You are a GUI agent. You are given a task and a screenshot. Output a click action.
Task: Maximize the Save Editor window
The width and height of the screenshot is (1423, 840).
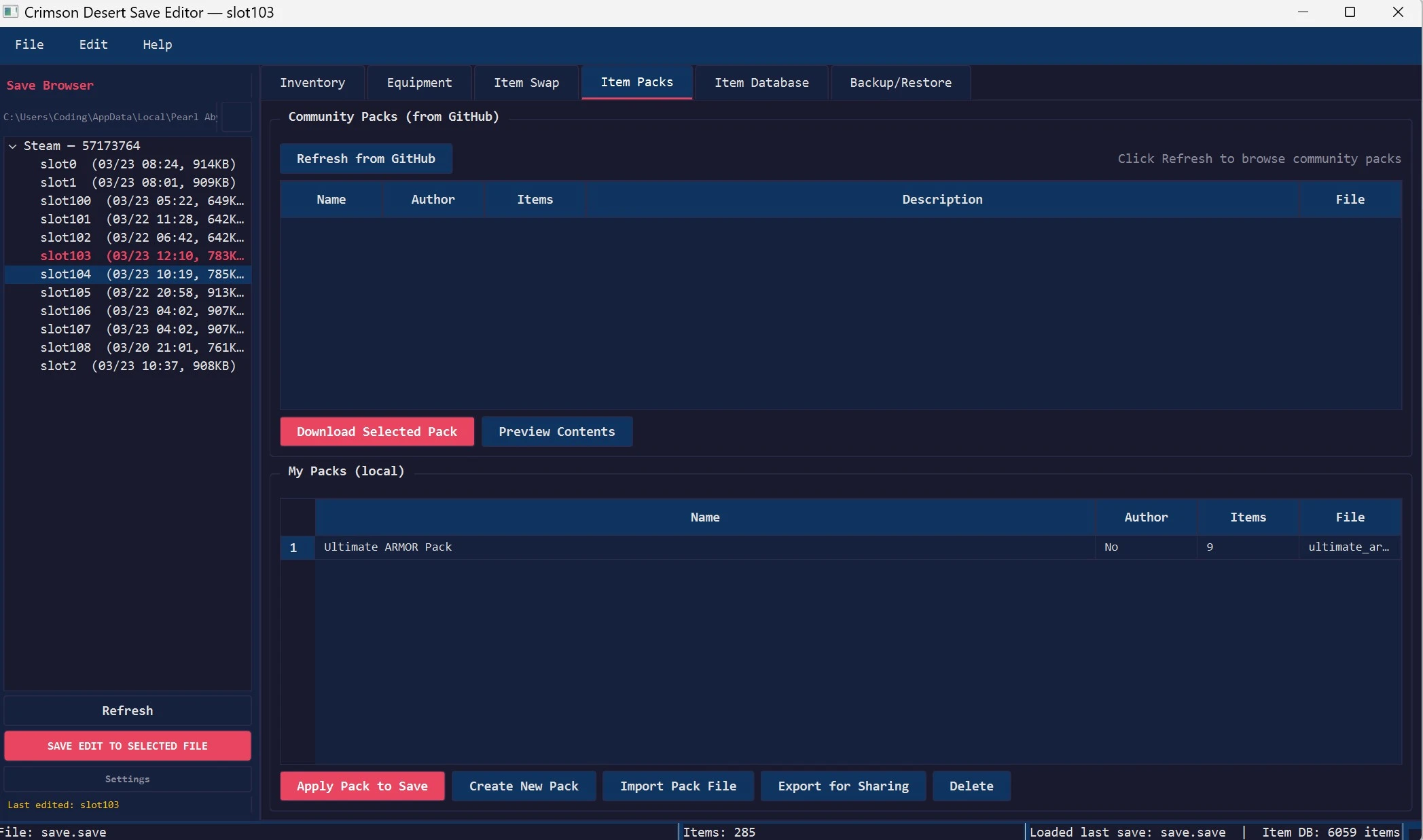tap(1350, 12)
